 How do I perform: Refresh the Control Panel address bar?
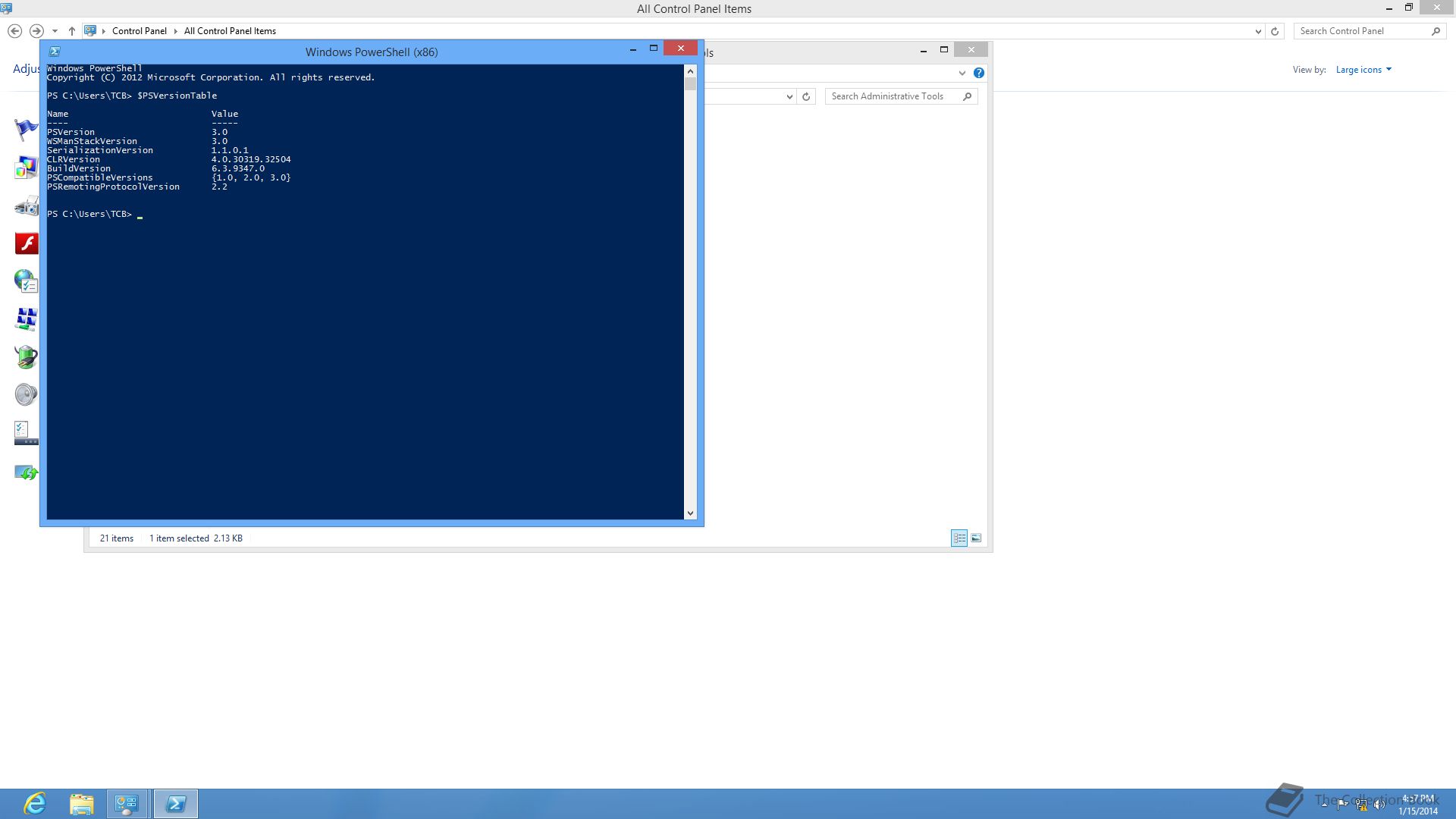click(1275, 31)
